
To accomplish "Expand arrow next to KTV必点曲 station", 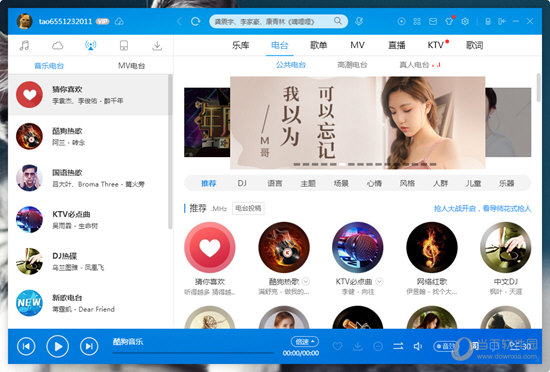I will [380, 282].
